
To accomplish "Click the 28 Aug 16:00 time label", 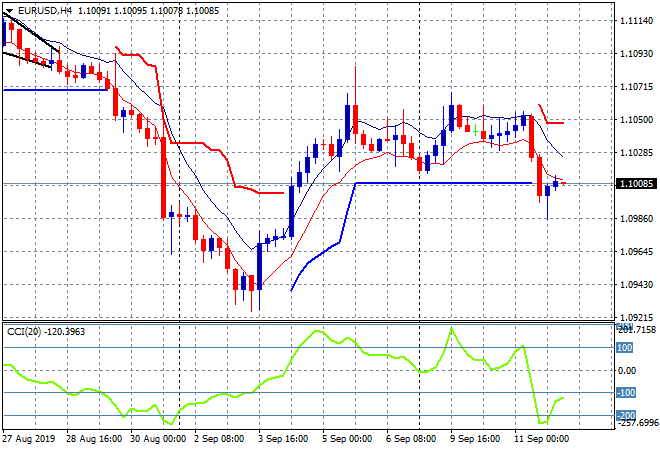I will click(94, 439).
